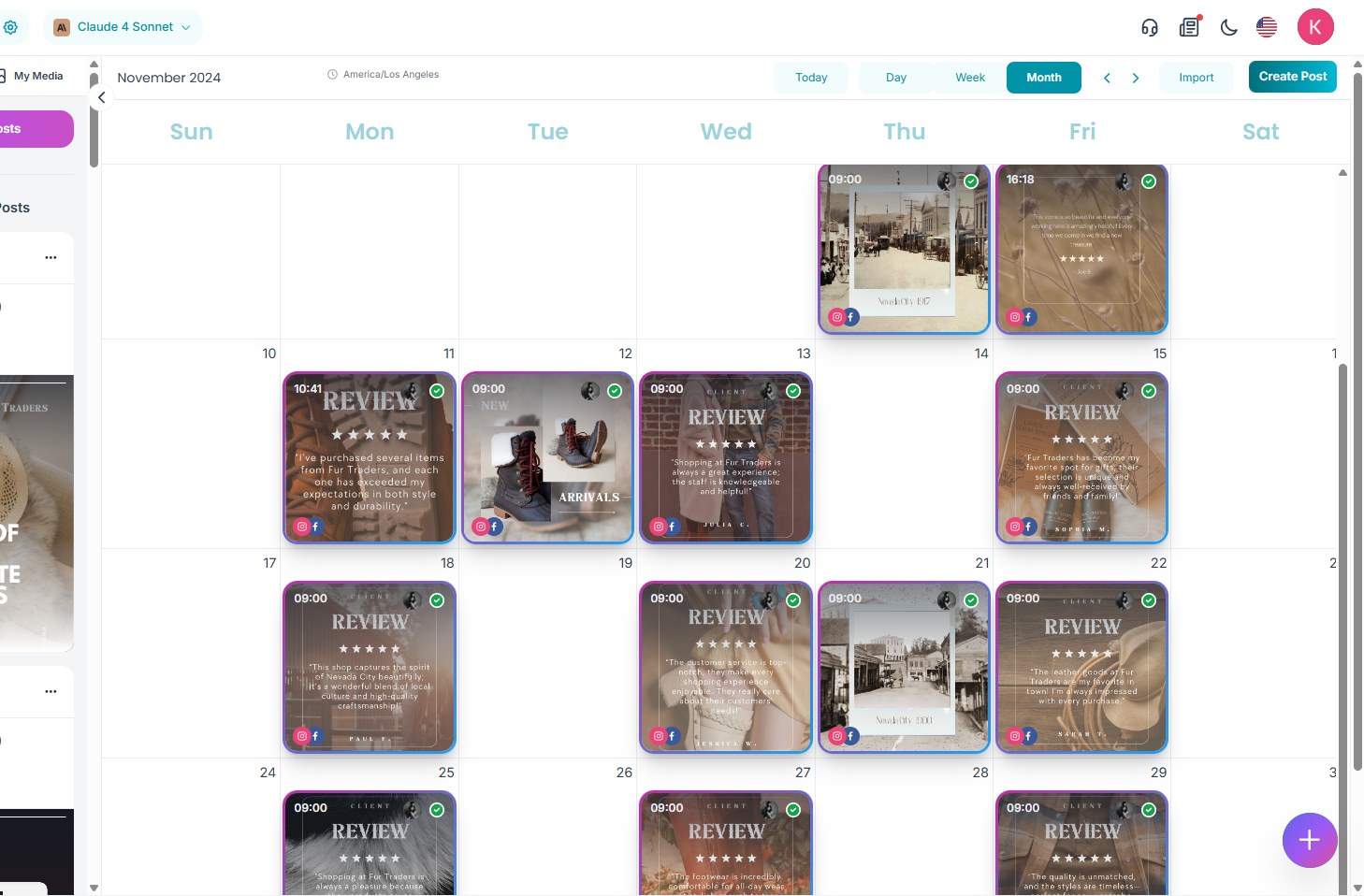Screen dimensions: 1364x896
Task: Click the calendar grid scroll-up arrow
Action: pyautogui.click(x=1342, y=173)
